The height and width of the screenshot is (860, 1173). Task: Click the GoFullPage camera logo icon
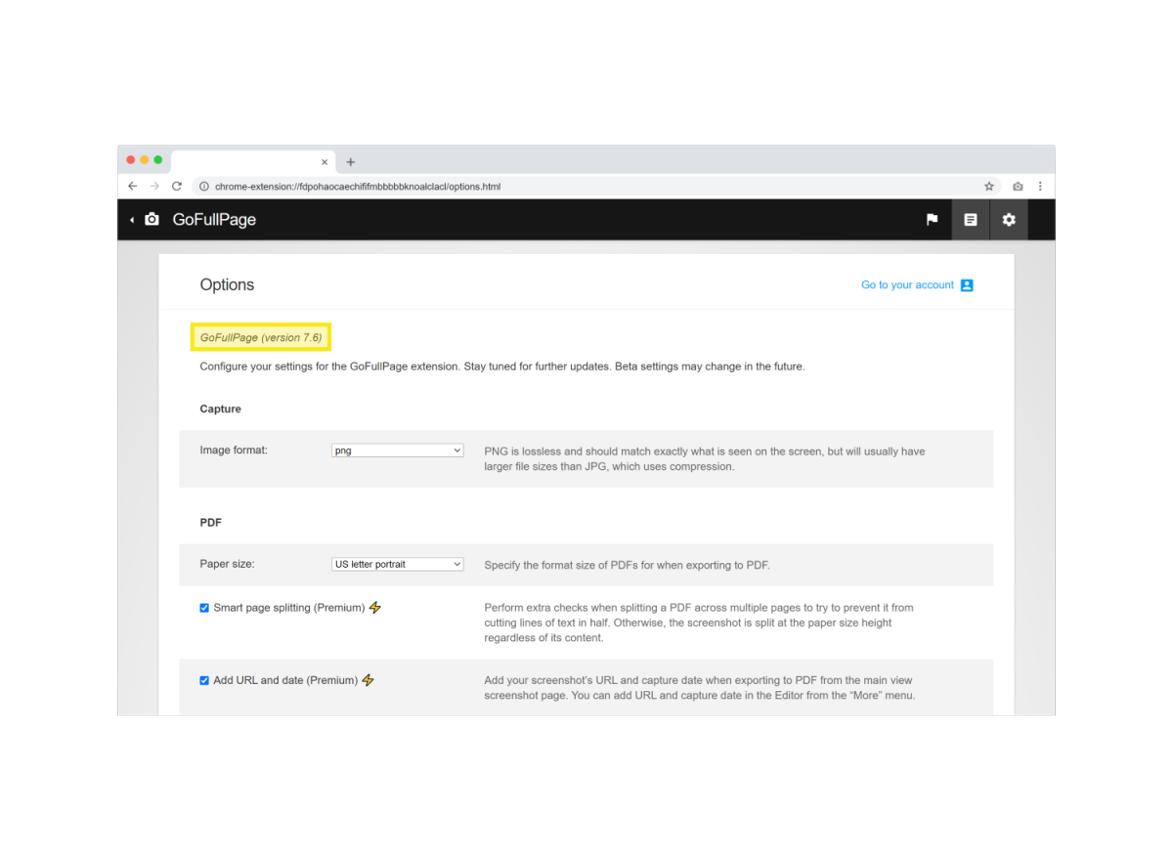coord(152,220)
